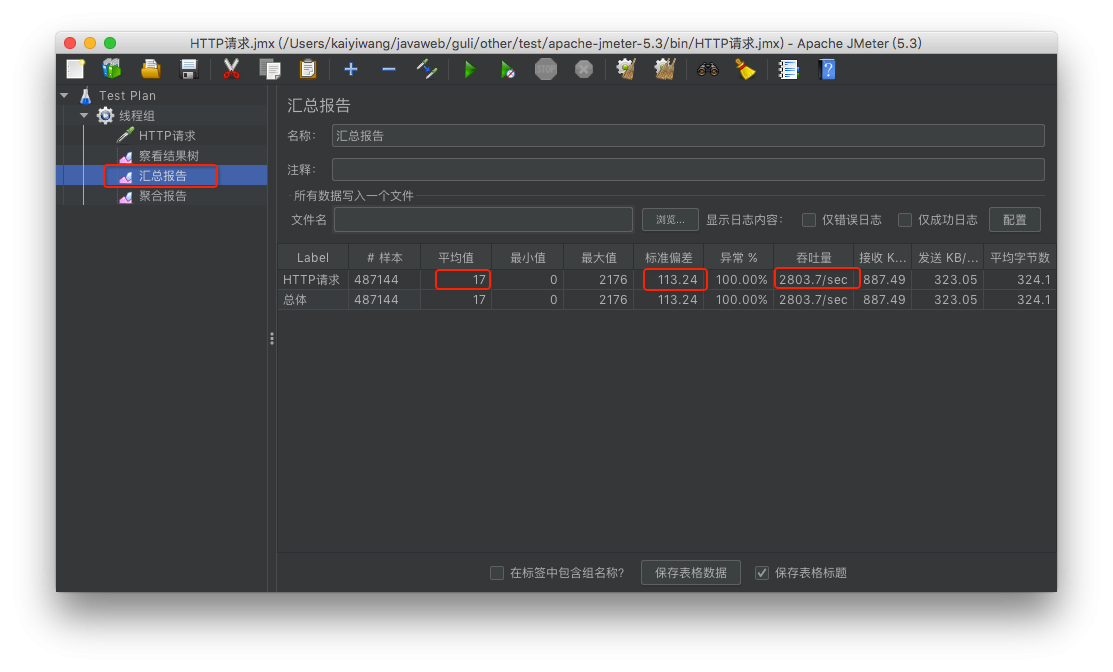The width and height of the screenshot is (1113, 672).
Task: Click the 保存表格数据 button
Action: pyautogui.click(x=690, y=573)
